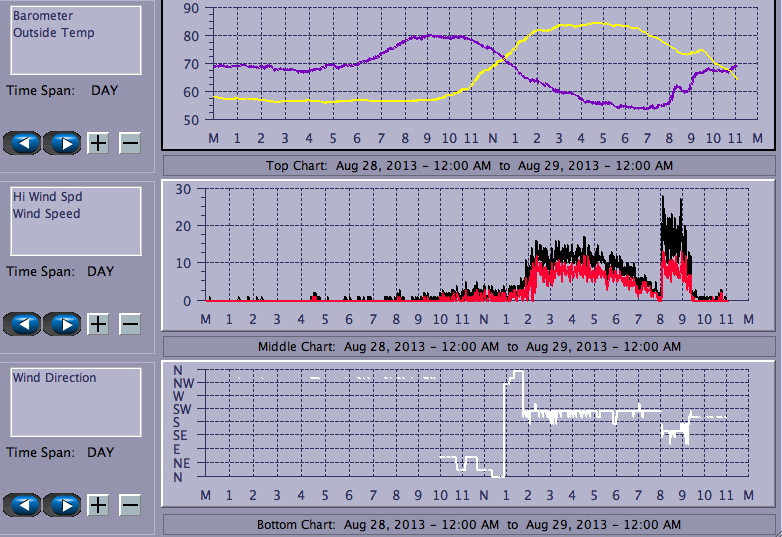Click the top chart's back arrow button
The image size is (782, 537).
pos(23,142)
